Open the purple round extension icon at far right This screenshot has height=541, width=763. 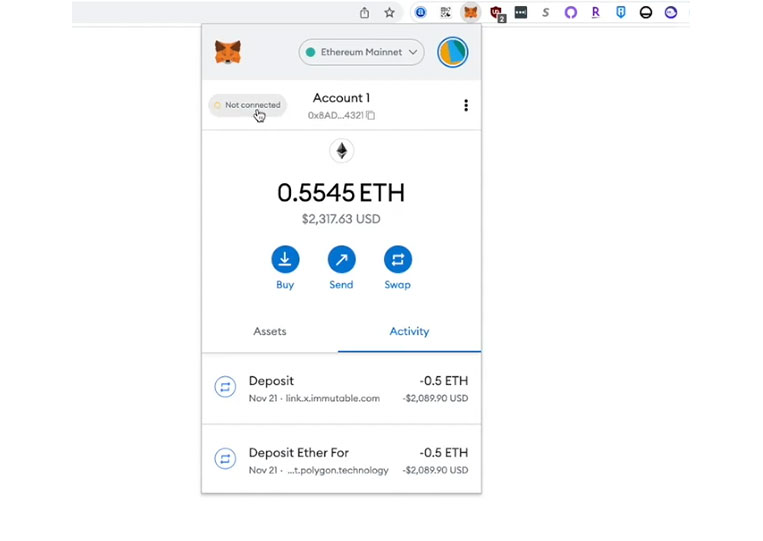coord(671,12)
